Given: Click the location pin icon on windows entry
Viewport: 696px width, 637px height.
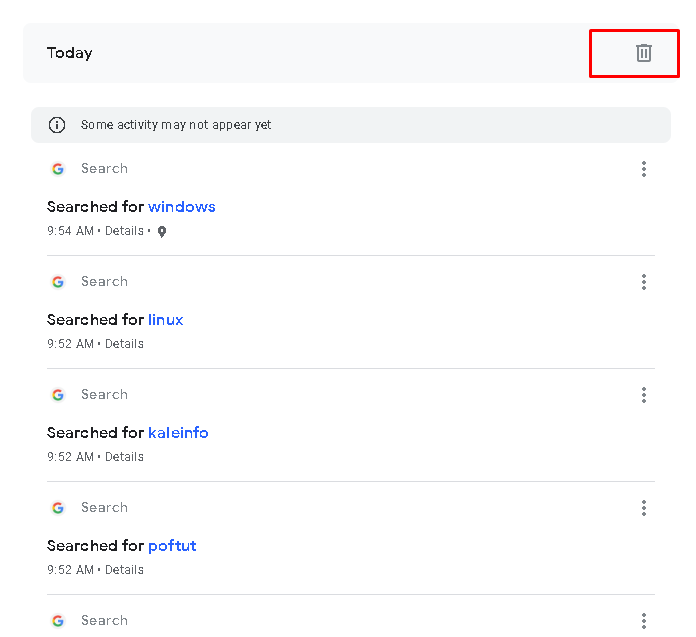Looking at the screenshot, I should coord(162,232).
